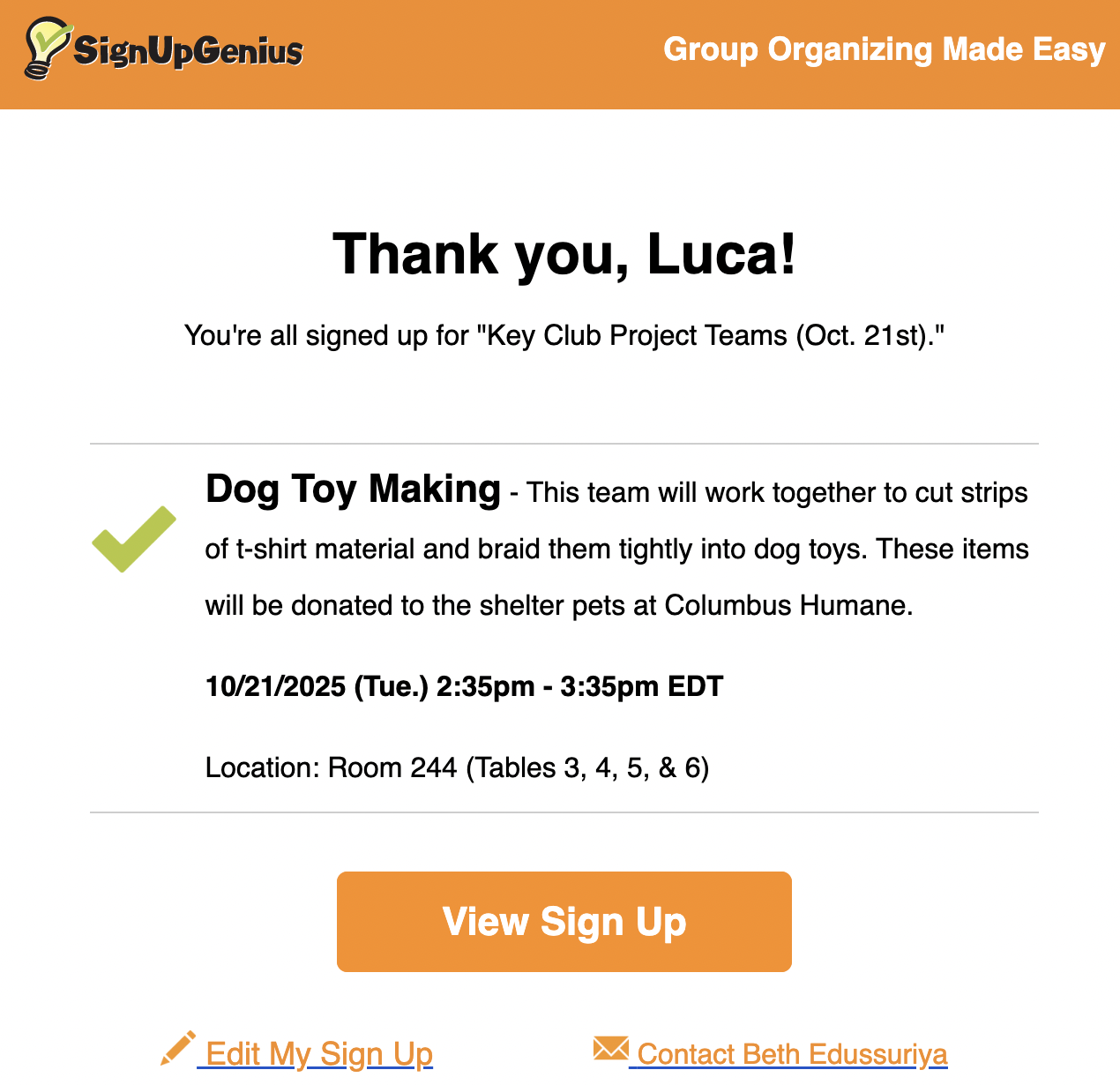Click the SignUpGenius wordmark text
The image size is (1120, 1085).
click(x=188, y=51)
